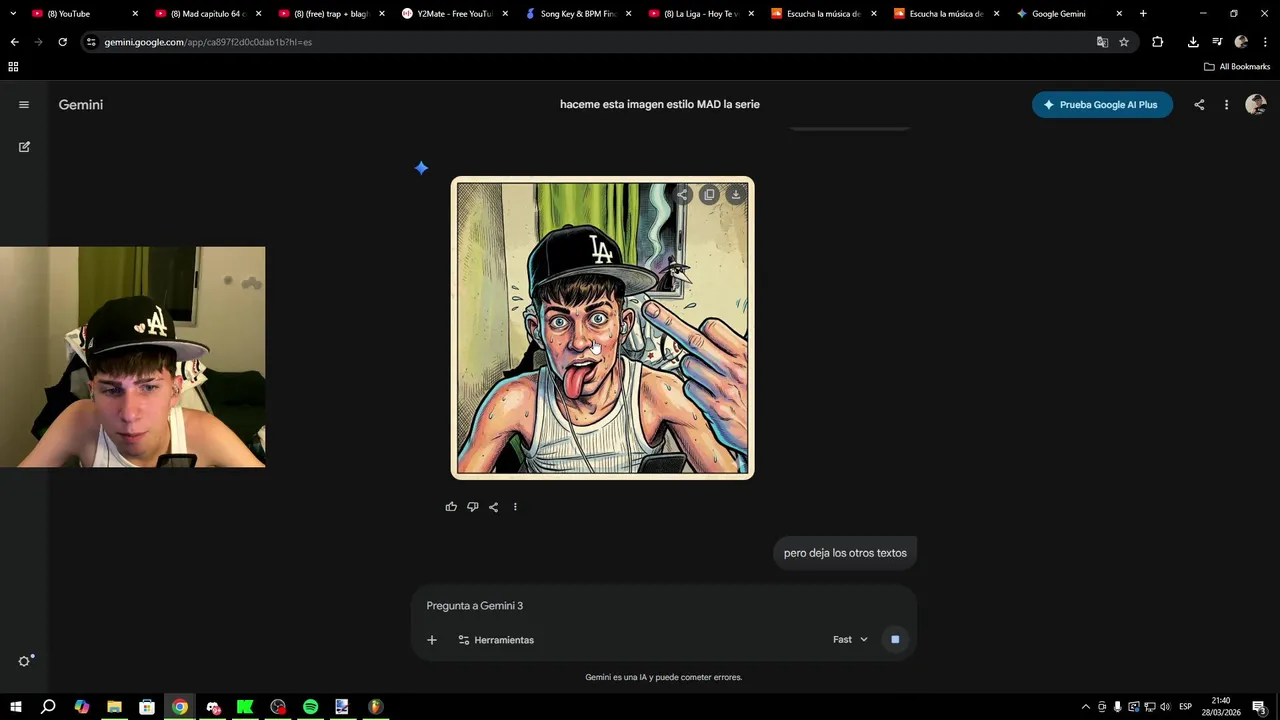Translate this page via address bar icon

[1102, 42]
